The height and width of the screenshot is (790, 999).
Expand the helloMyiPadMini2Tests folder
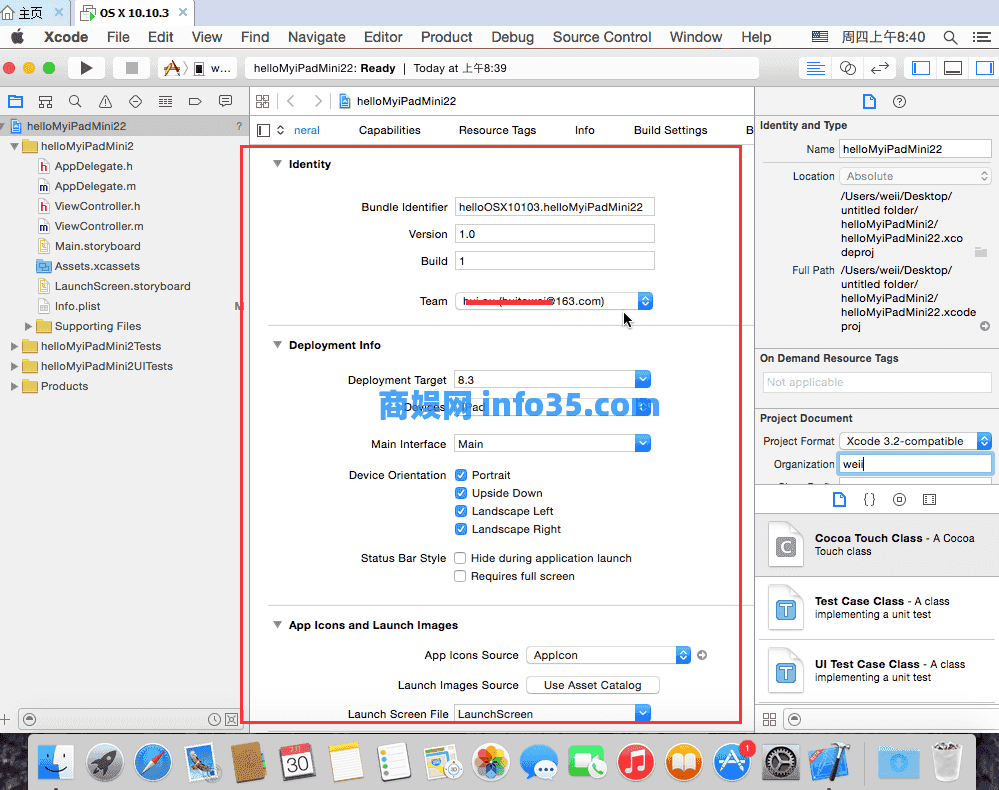(x=14, y=346)
